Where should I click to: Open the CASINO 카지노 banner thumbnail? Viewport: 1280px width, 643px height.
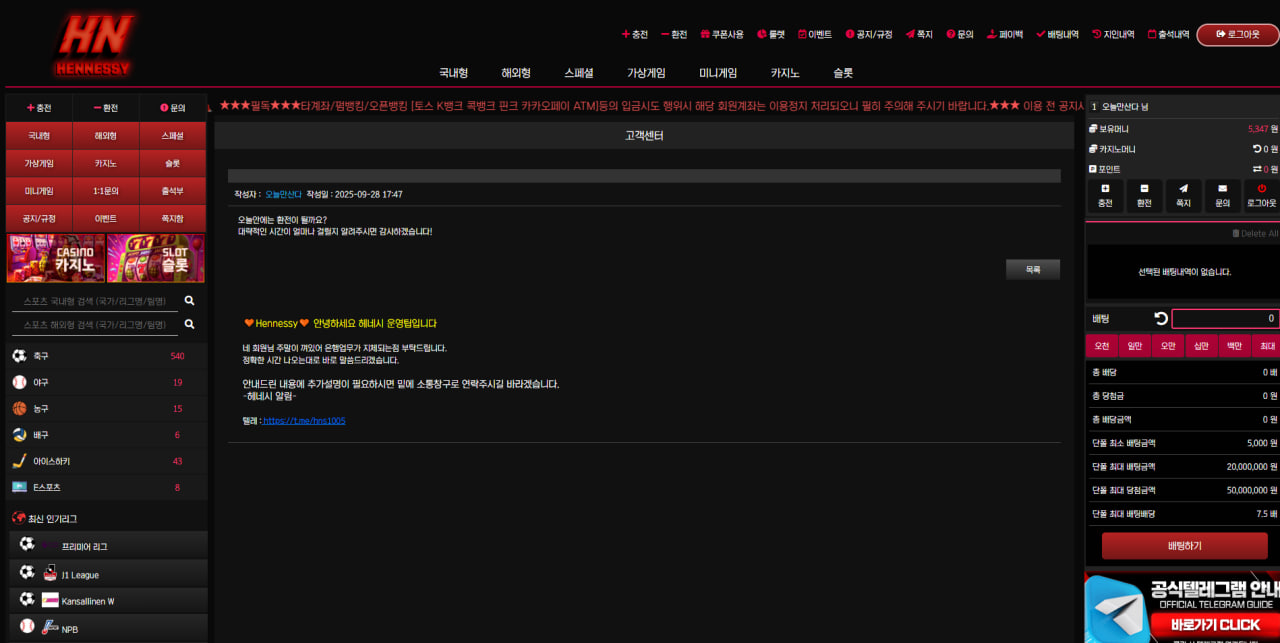tap(55, 258)
